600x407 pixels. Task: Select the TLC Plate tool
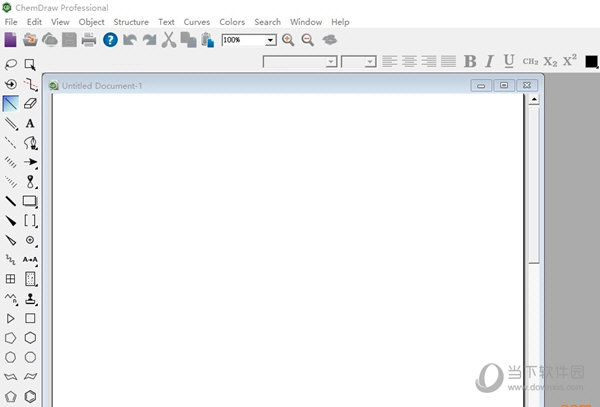tap(30, 279)
